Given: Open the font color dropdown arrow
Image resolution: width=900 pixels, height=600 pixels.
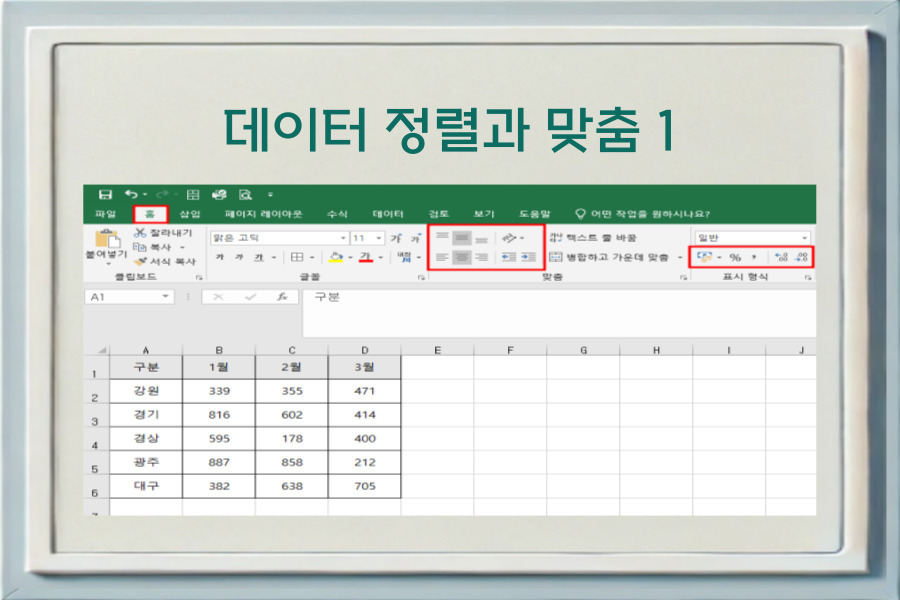Looking at the screenshot, I should 380,258.
